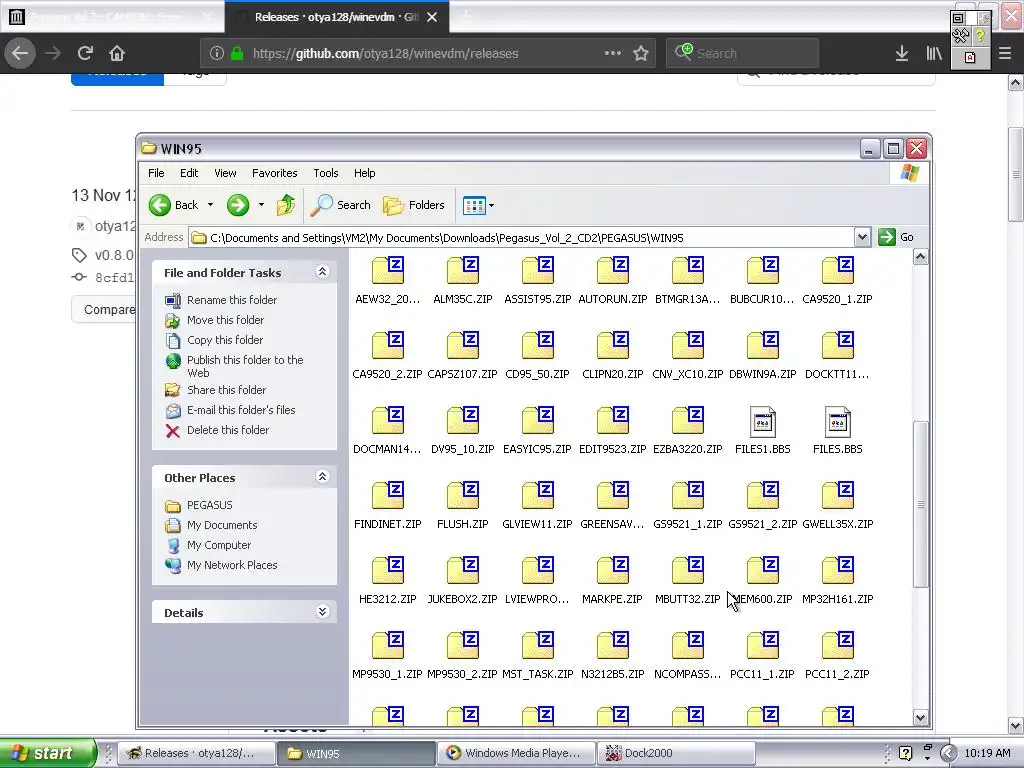Click the Back arrow in WIN95 Explorer
This screenshot has width=1024, height=768.
point(160,205)
